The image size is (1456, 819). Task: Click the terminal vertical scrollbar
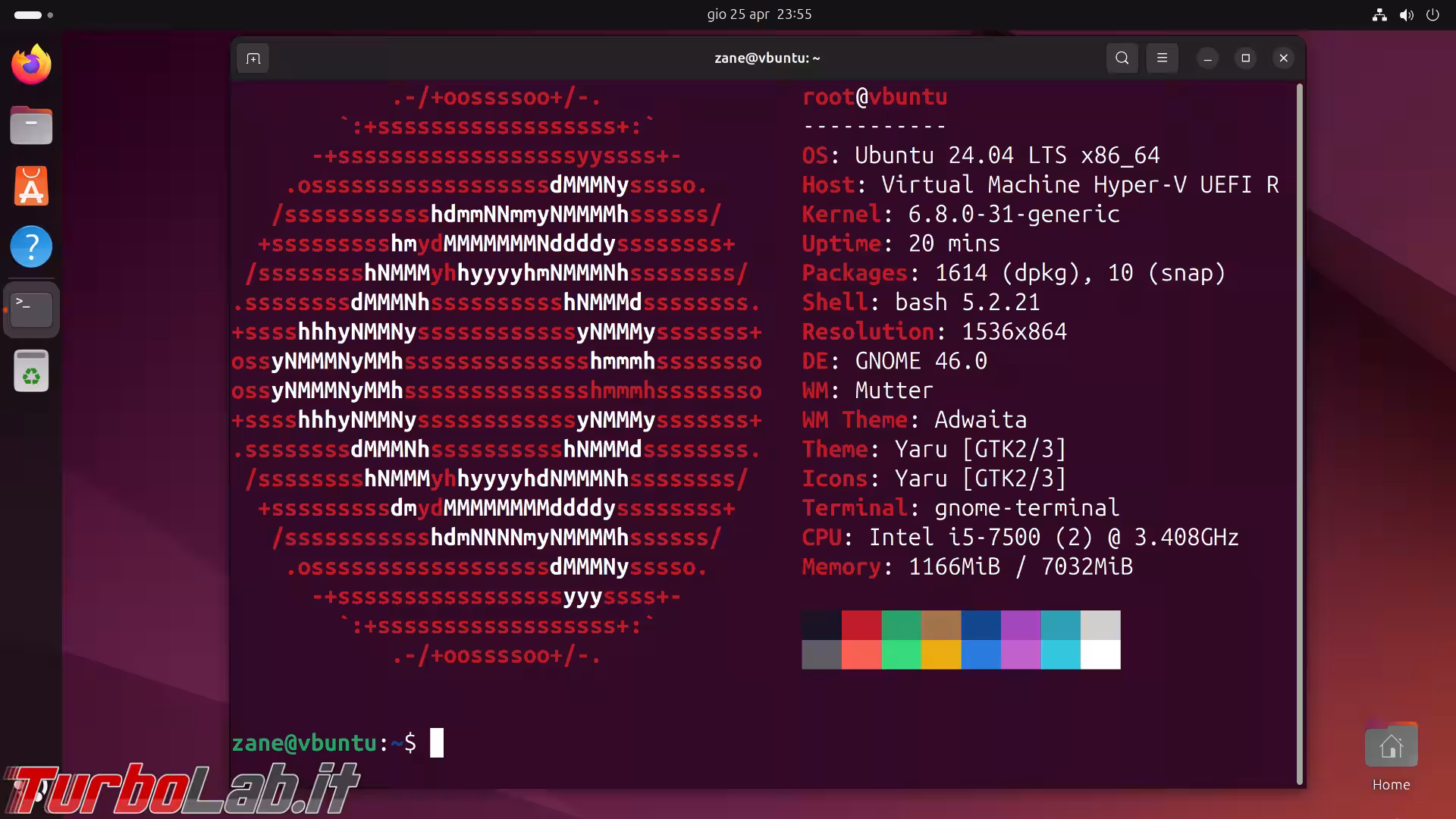(x=1299, y=432)
